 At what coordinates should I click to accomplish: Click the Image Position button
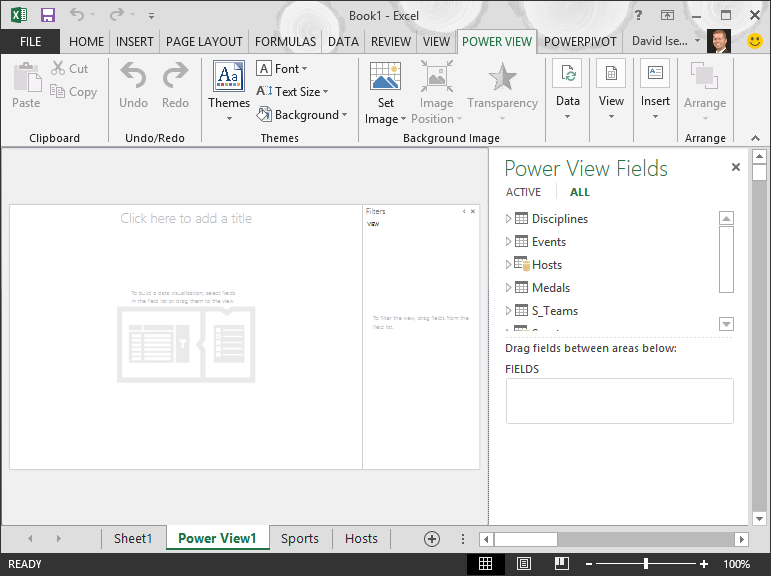coord(437,92)
